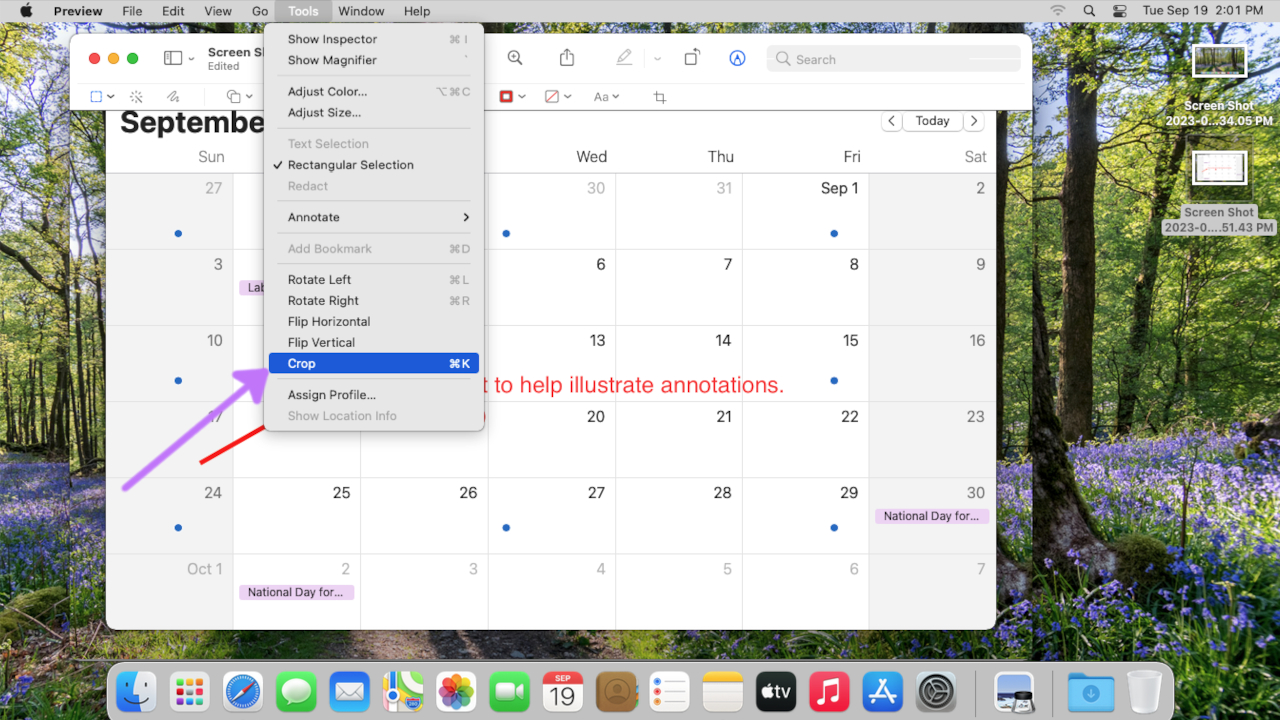Click the Highlight pen toolbar icon
Viewport: 1280px width, 720px height.
coord(624,59)
